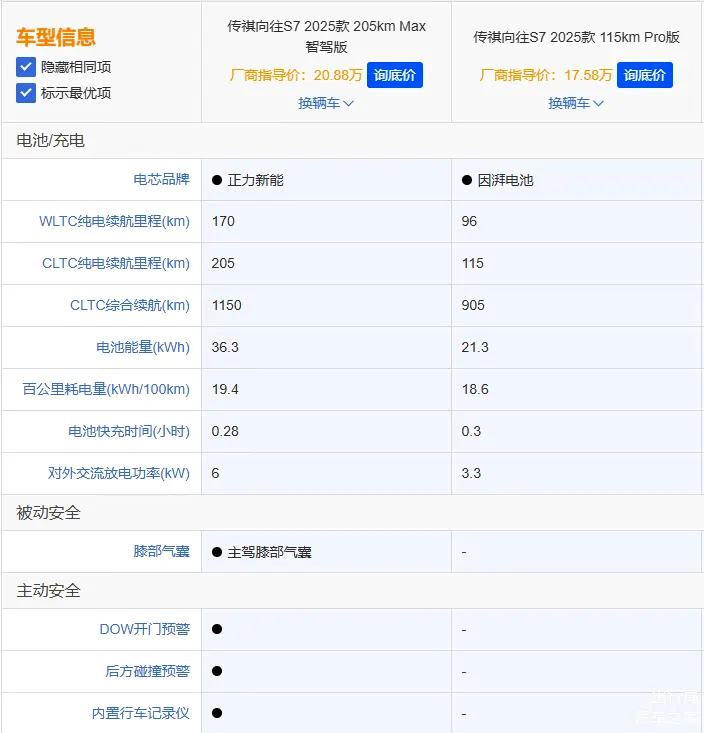704x733 pixels.
Task: Click the 电池快充时间 parameter label
Action: (128, 431)
